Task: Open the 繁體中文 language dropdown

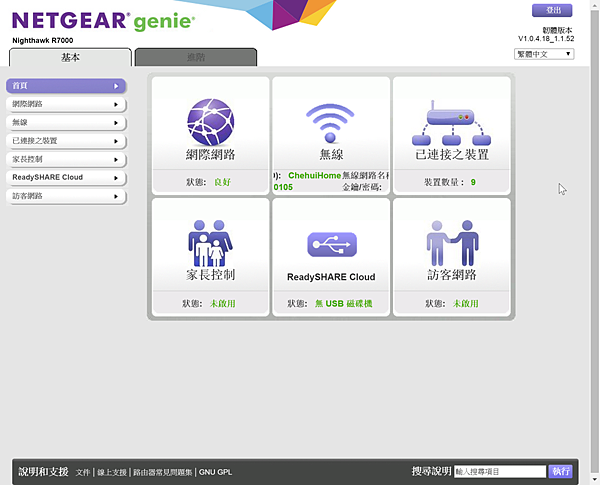Action: tap(544, 54)
